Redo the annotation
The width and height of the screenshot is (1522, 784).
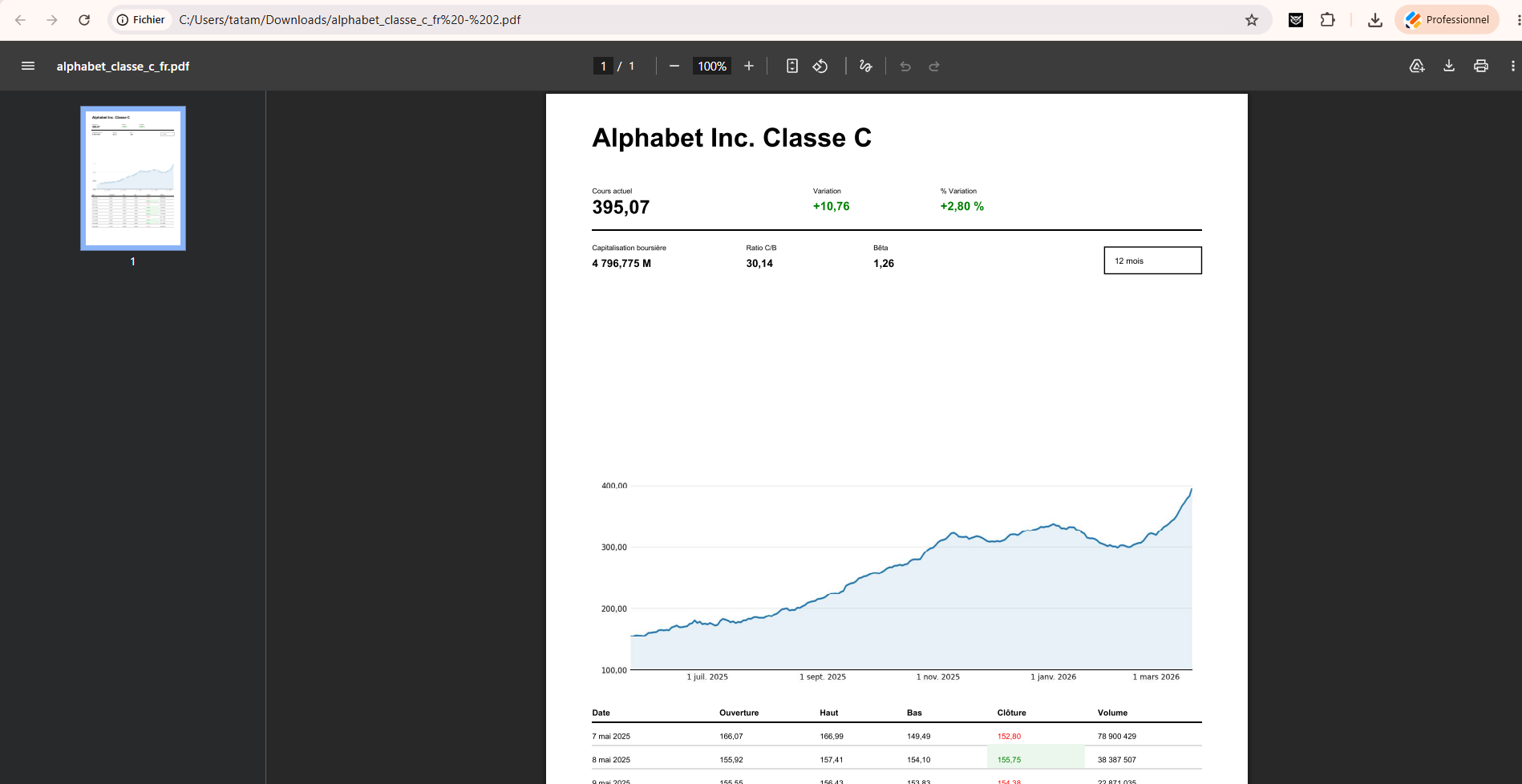click(934, 66)
